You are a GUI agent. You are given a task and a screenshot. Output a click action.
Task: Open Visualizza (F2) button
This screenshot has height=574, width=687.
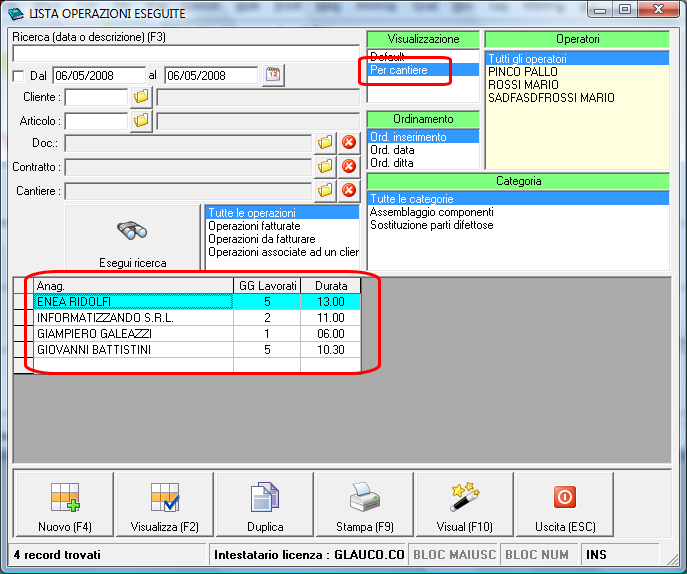point(165,504)
